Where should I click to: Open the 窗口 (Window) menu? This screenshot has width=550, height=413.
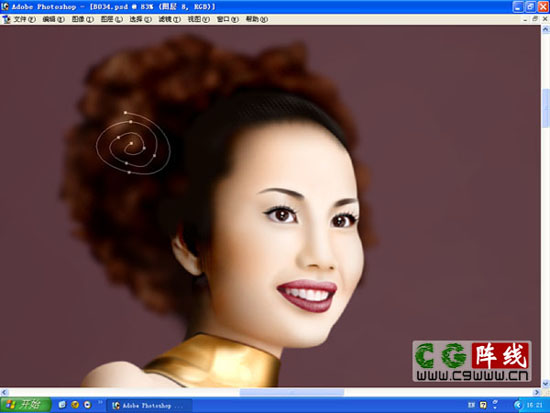228,19
